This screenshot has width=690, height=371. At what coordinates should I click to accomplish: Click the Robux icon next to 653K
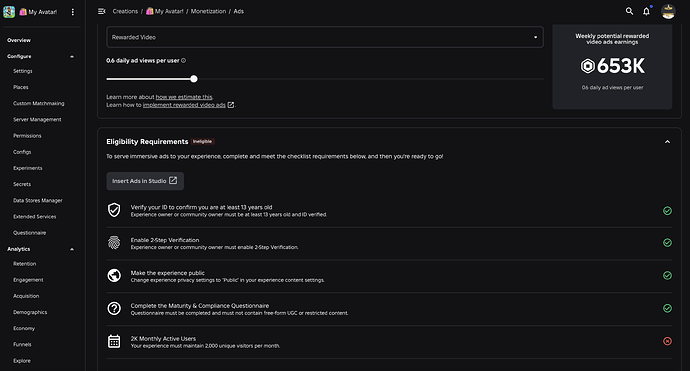[x=587, y=66]
